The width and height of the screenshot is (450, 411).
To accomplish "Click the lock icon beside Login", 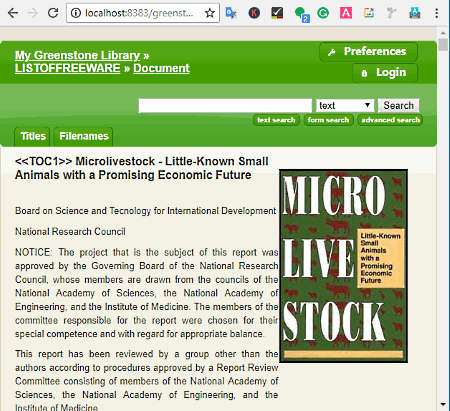I will pos(364,73).
